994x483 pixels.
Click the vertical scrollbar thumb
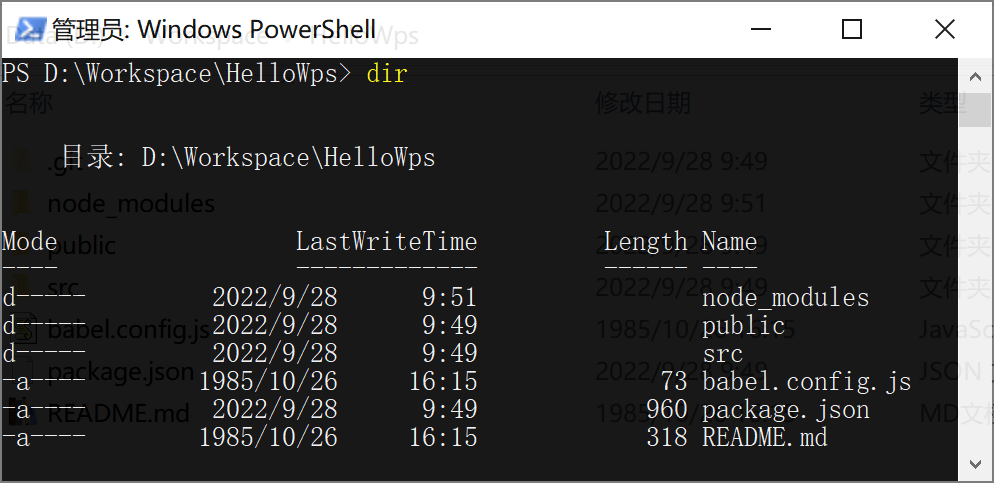(975, 110)
